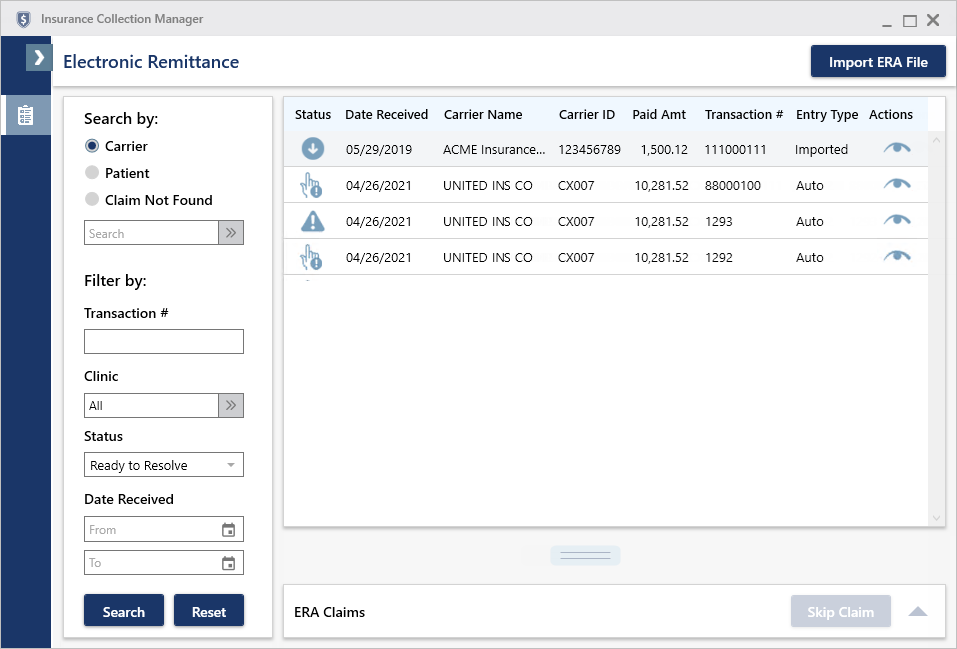Choose the Claim Not Found radio option
This screenshot has height=649, width=957.
pos(92,200)
